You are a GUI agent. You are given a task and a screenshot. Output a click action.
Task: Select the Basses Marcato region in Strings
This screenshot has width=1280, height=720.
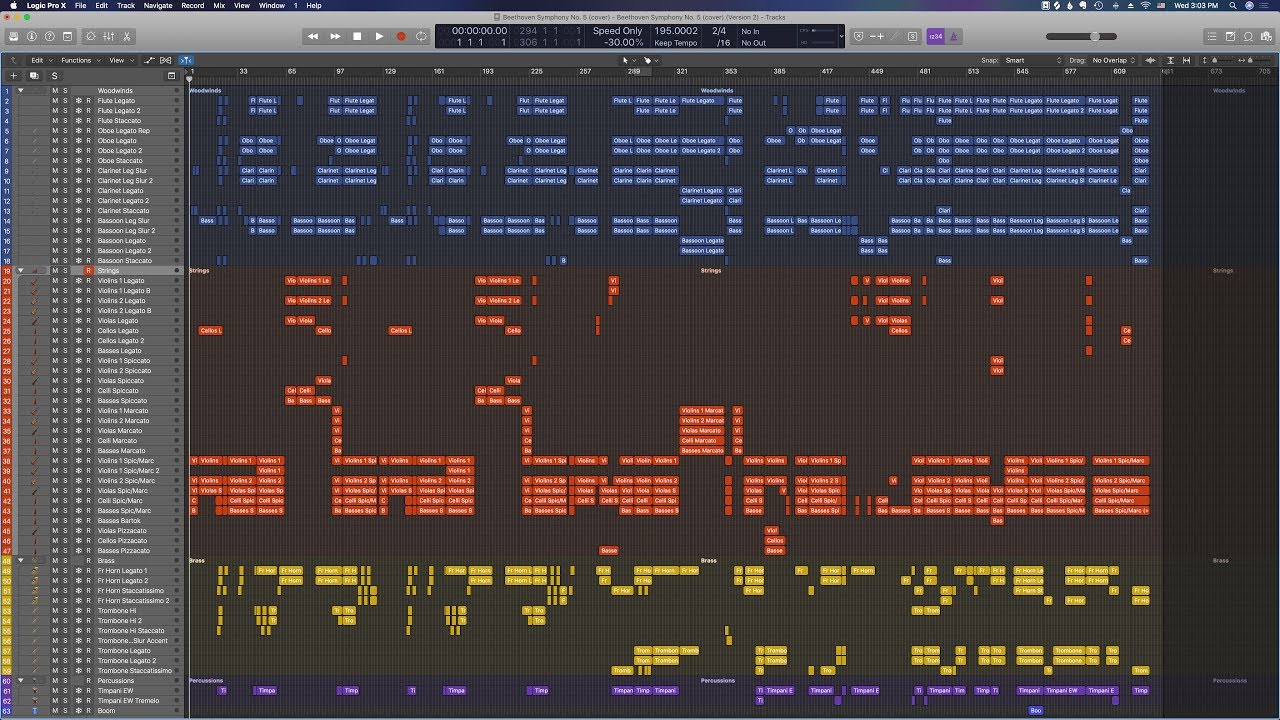click(x=702, y=450)
